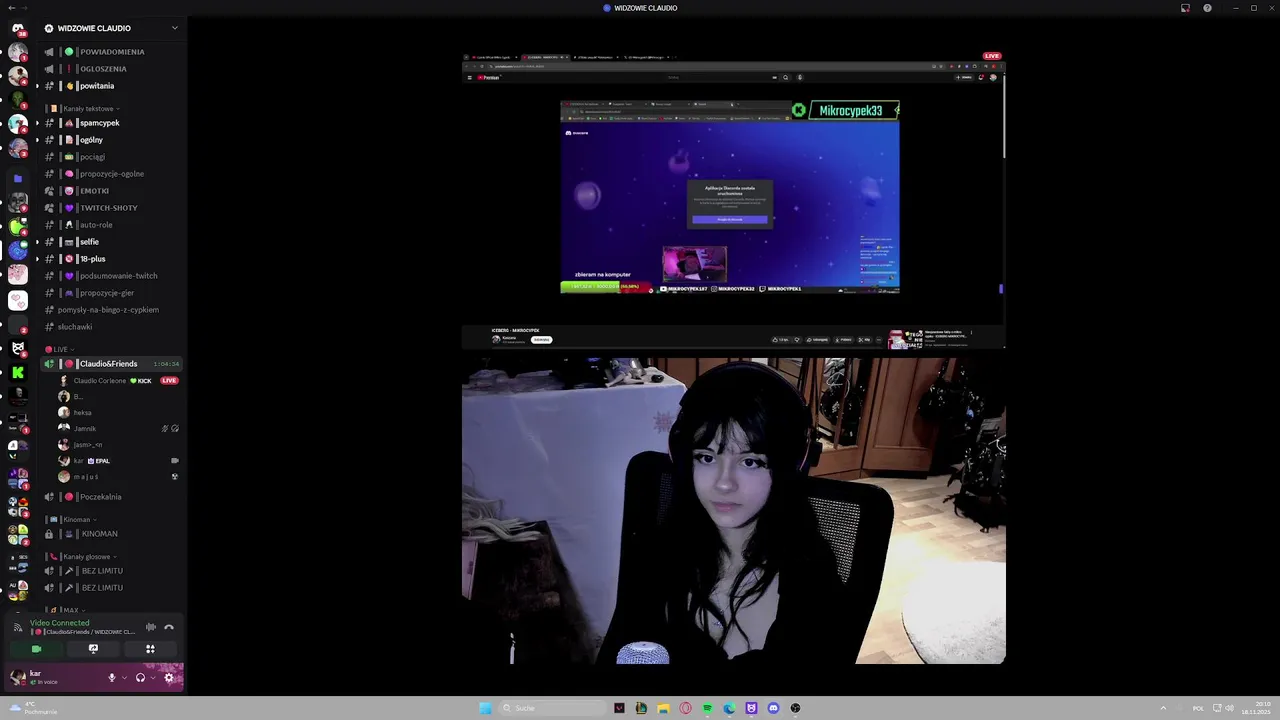Open File Explorer from the taskbar
The image size is (1280, 720).
pyautogui.click(x=663, y=708)
